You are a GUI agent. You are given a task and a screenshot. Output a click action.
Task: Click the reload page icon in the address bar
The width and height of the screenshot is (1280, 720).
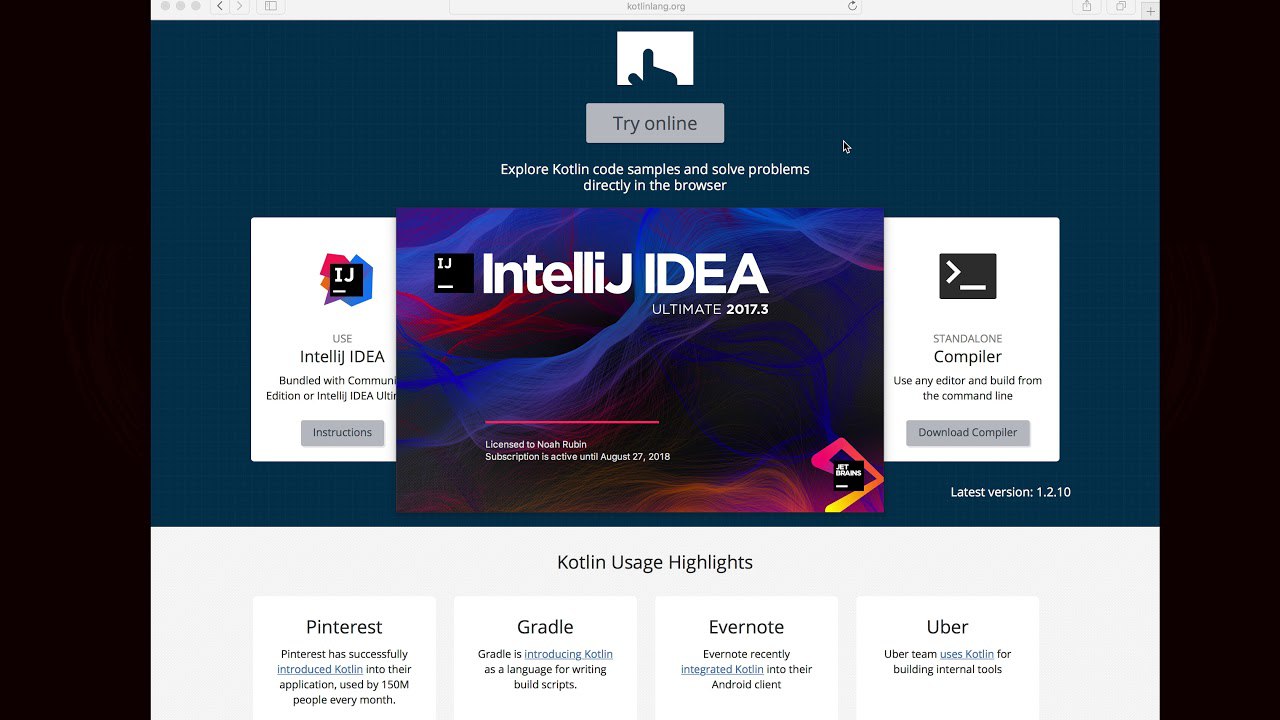(852, 6)
